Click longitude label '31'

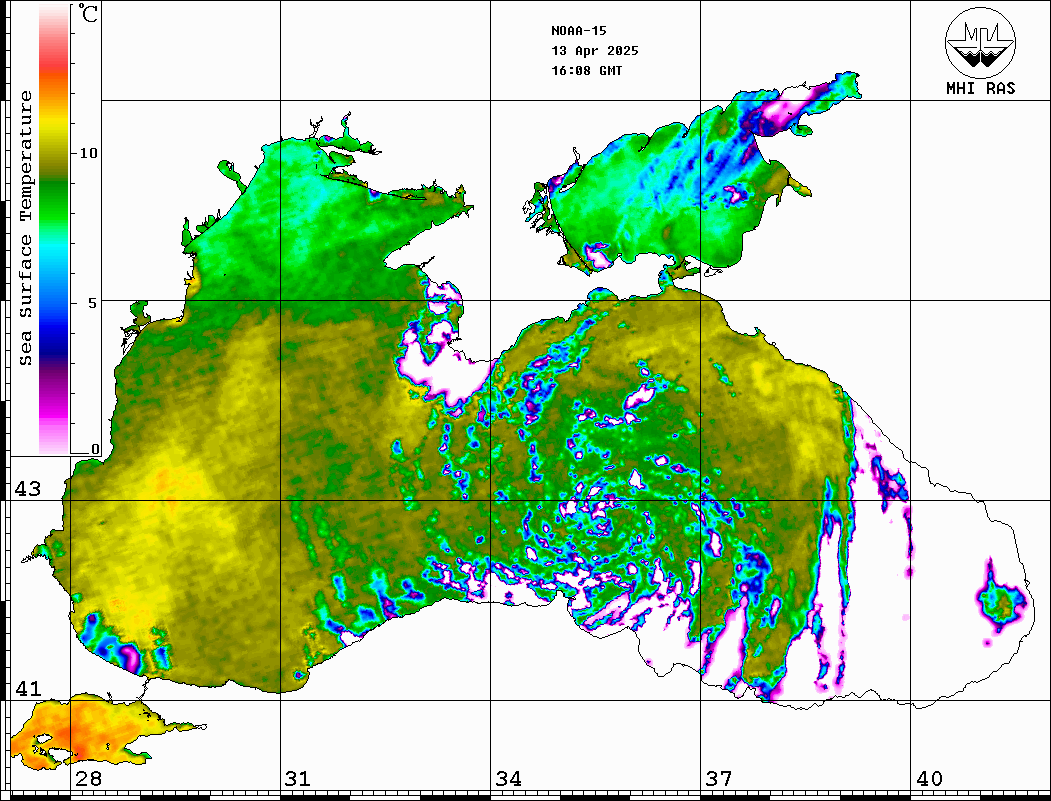click(x=298, y=779)
